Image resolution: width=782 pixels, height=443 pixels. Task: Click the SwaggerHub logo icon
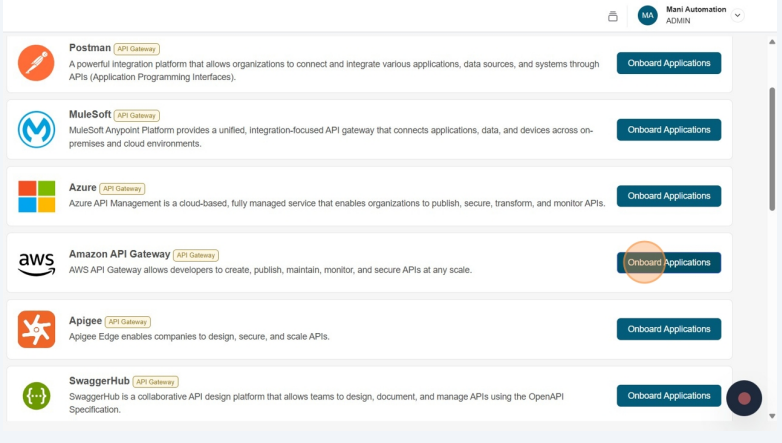37,396
